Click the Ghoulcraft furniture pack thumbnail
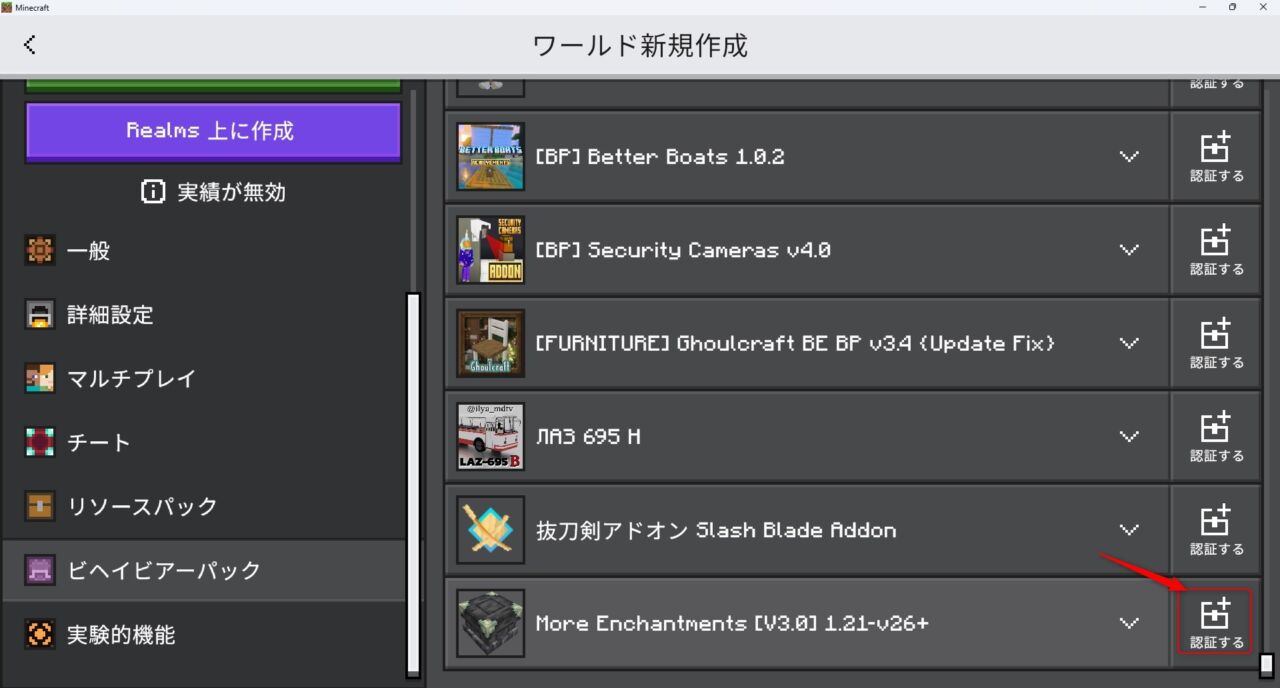The height and width of the screenshot is (688, 1280). coord(490,343)
